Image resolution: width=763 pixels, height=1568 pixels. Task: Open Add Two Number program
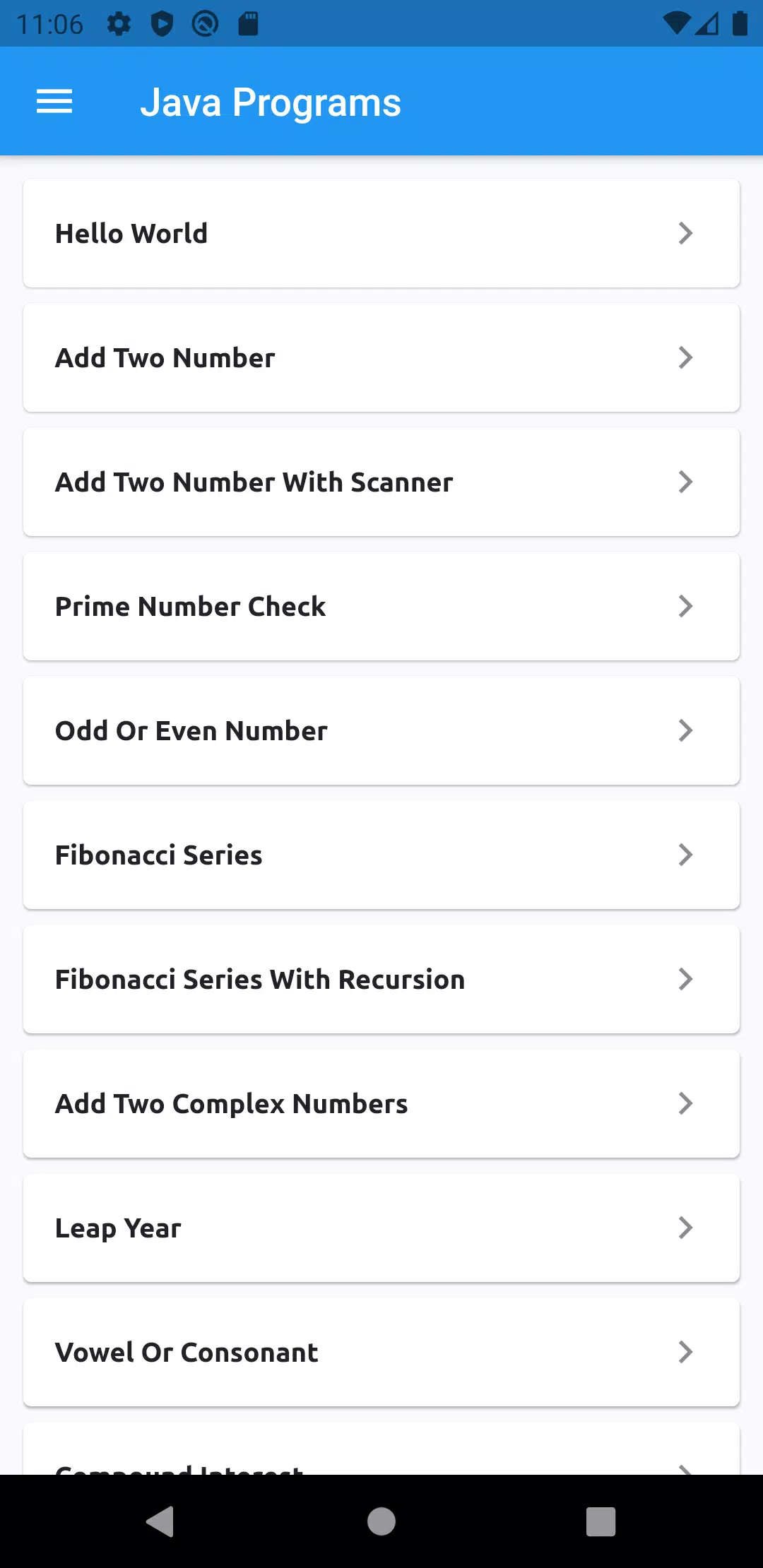(x=381, y=357)
